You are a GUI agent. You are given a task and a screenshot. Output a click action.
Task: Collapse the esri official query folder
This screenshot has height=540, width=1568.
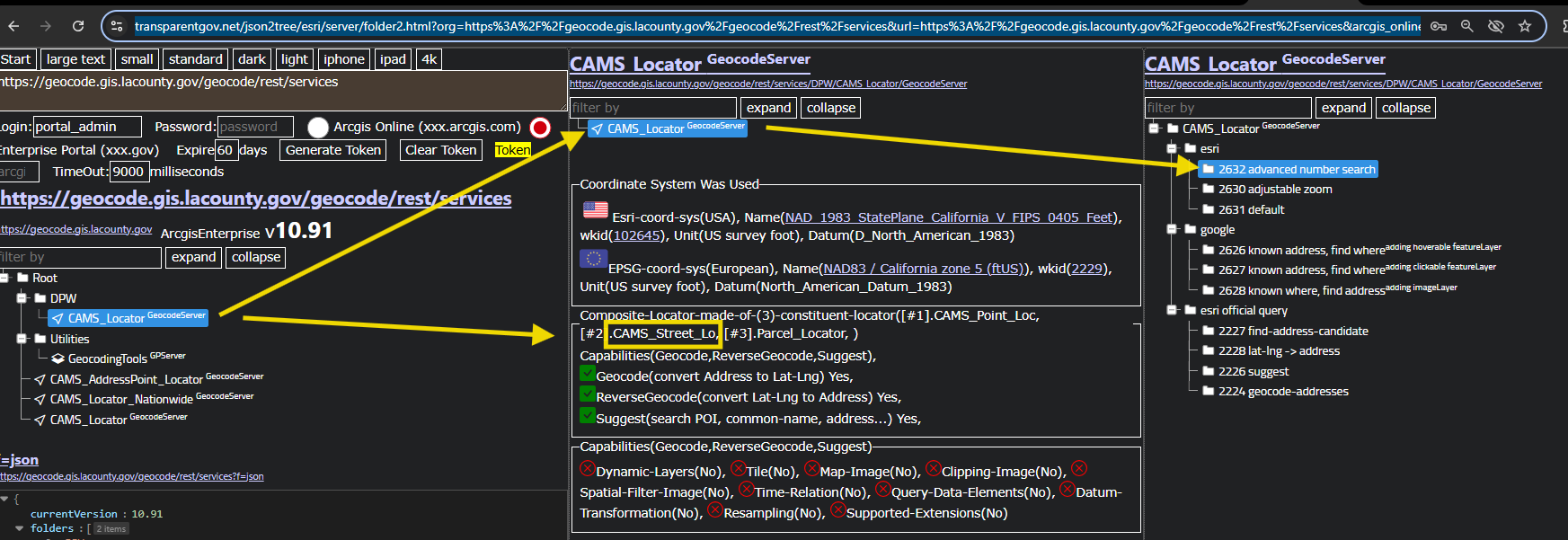[x=1172, y=310]
